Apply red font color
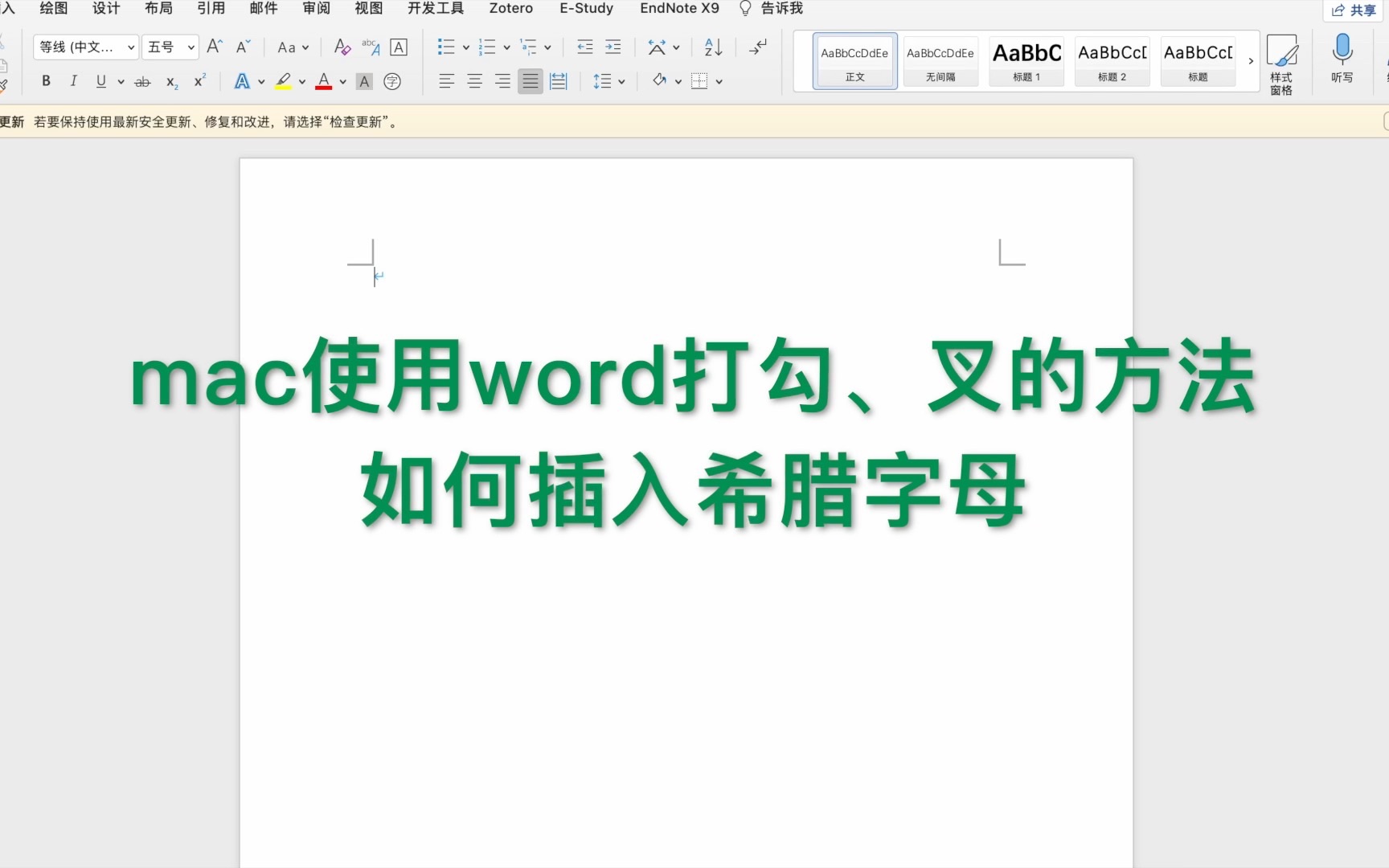Image resolution: width=1389 pixels, height=868 pixels. (x=324, y=81)
